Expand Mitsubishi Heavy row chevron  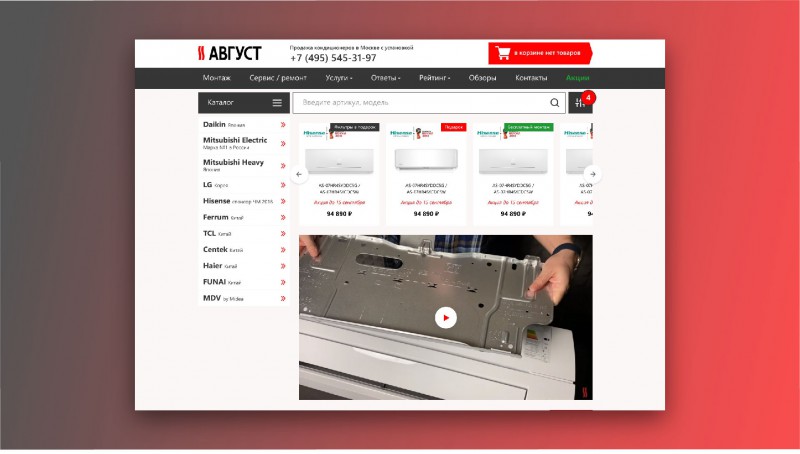click(x=283, y=166)
